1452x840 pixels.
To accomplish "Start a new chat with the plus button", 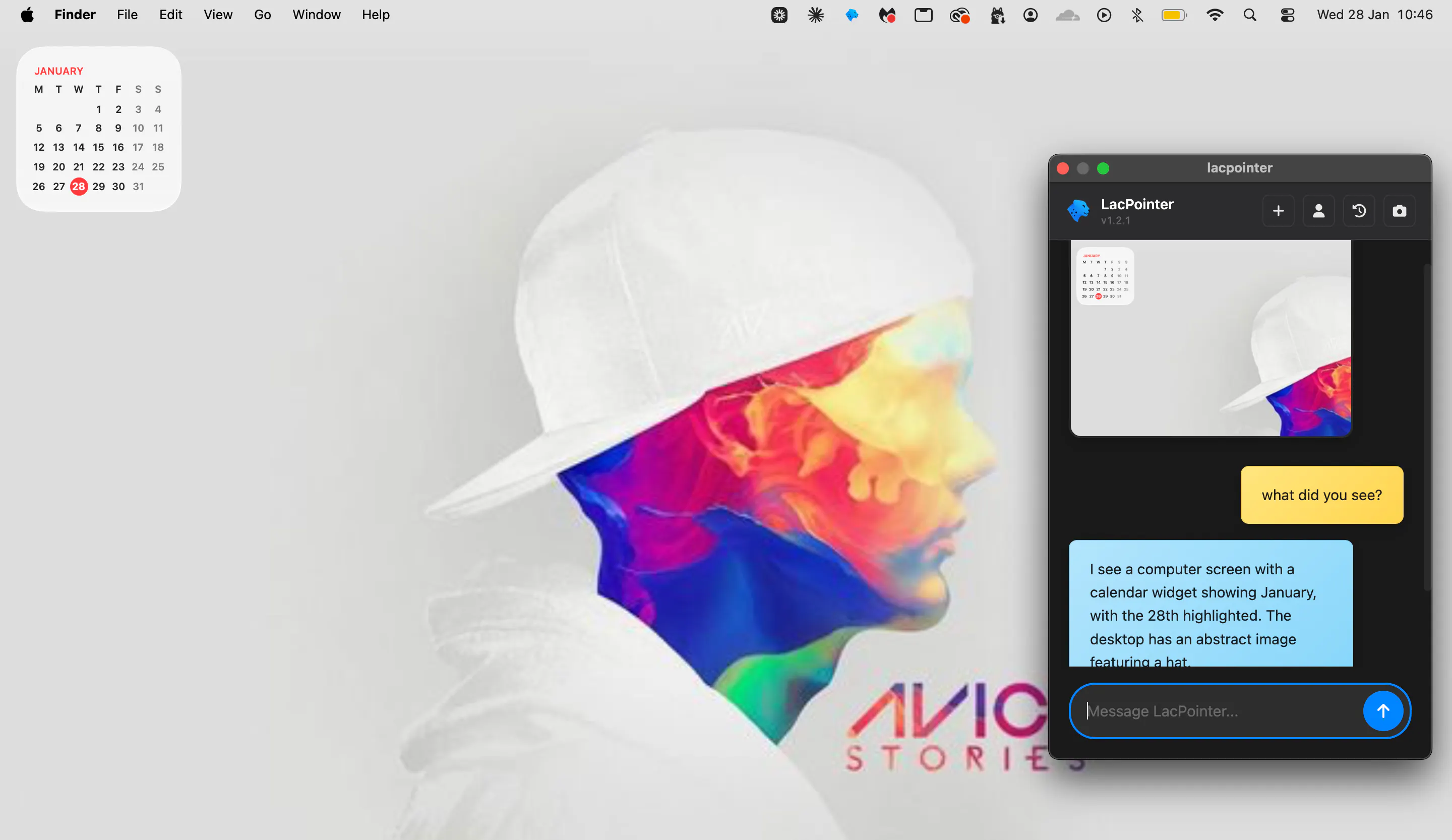I will [x=1278, y=211].
